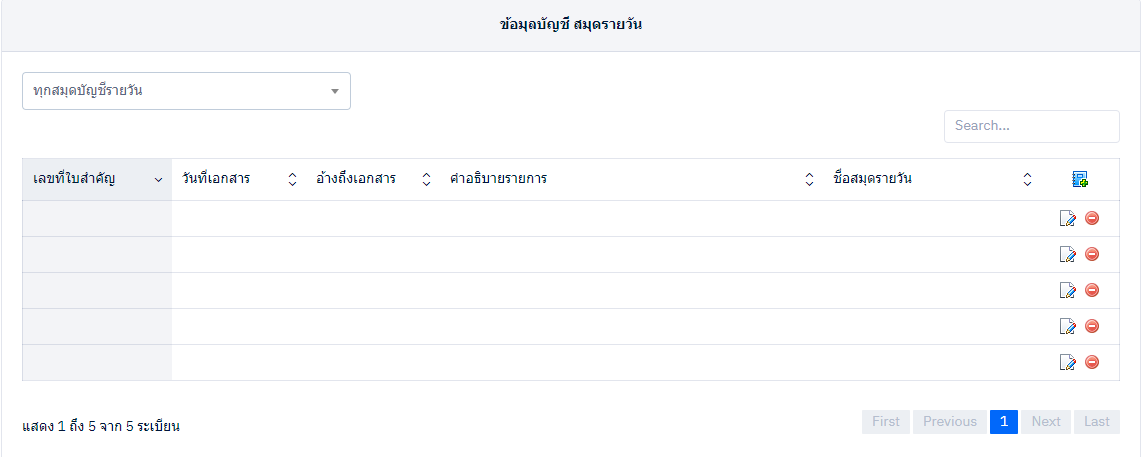Click inside the Search field

pos(1031,126)
